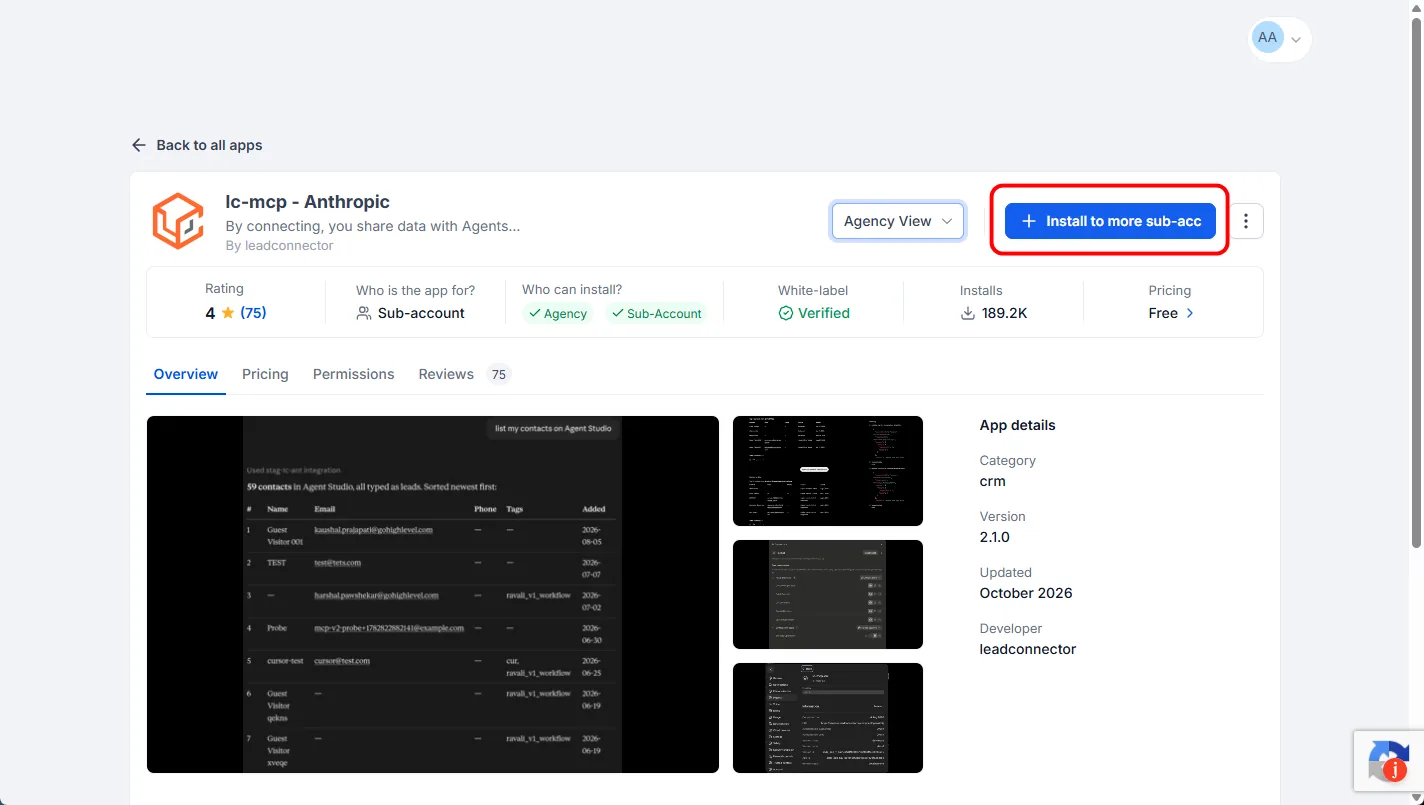Click the Verified check icon
Screen dimensions: 1424x805
coord(786,313)
